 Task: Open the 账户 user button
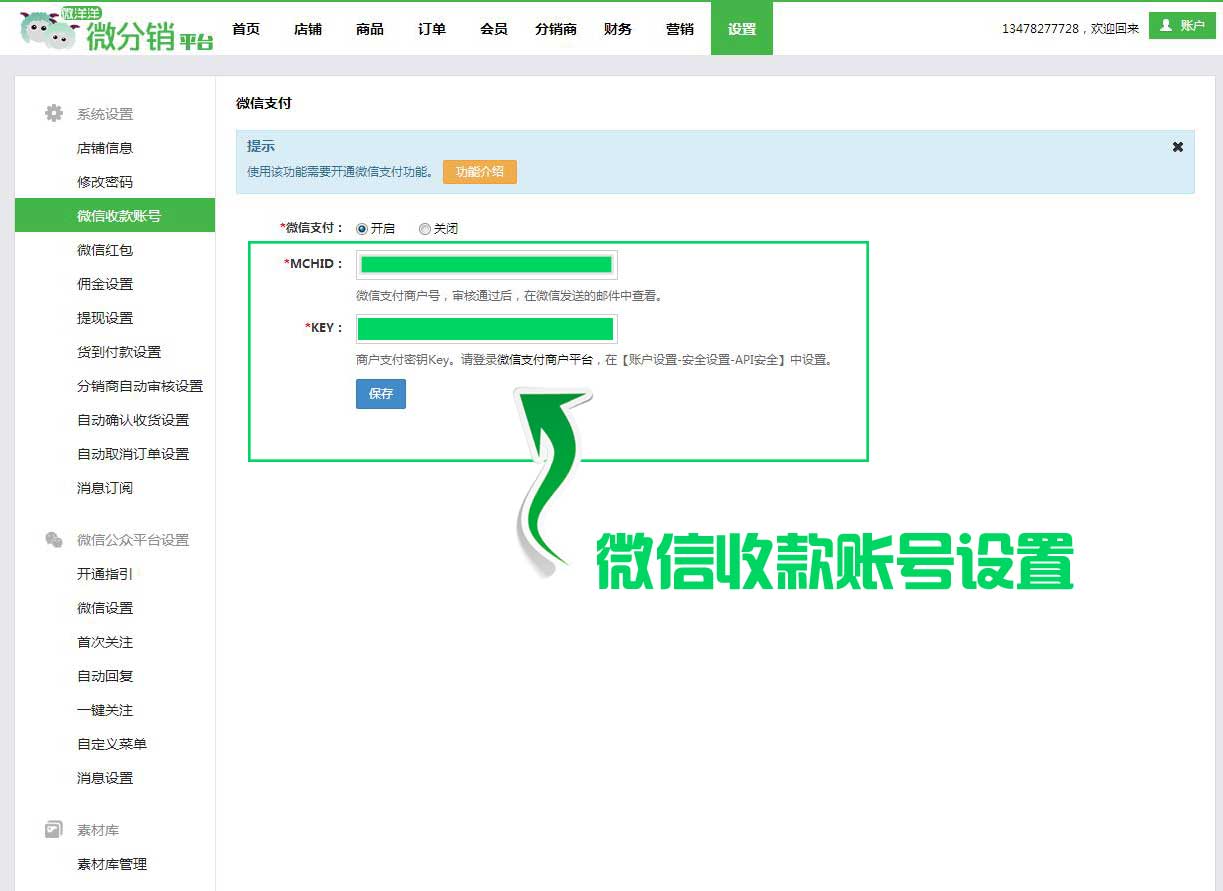pos(1181,26)
